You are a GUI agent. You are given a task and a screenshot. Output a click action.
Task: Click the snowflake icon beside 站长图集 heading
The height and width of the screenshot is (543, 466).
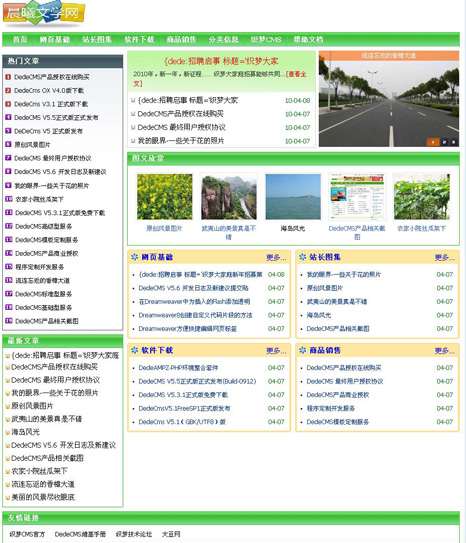[303, 257]
